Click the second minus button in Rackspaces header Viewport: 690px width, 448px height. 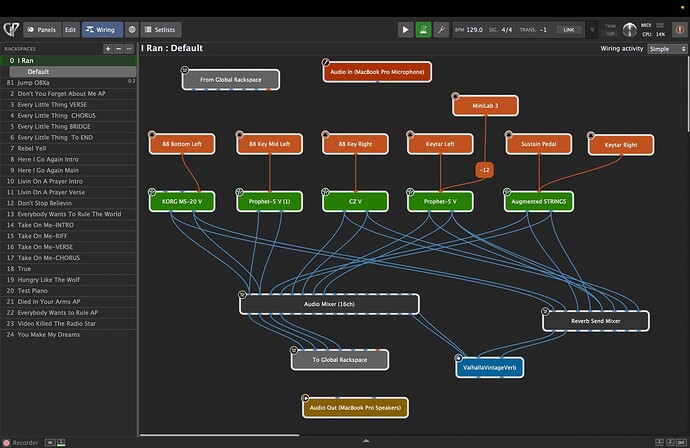tap(129, 49)
